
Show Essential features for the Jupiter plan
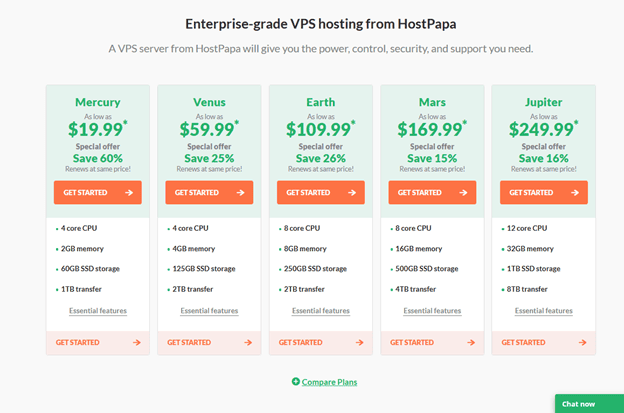pos(544,311)
